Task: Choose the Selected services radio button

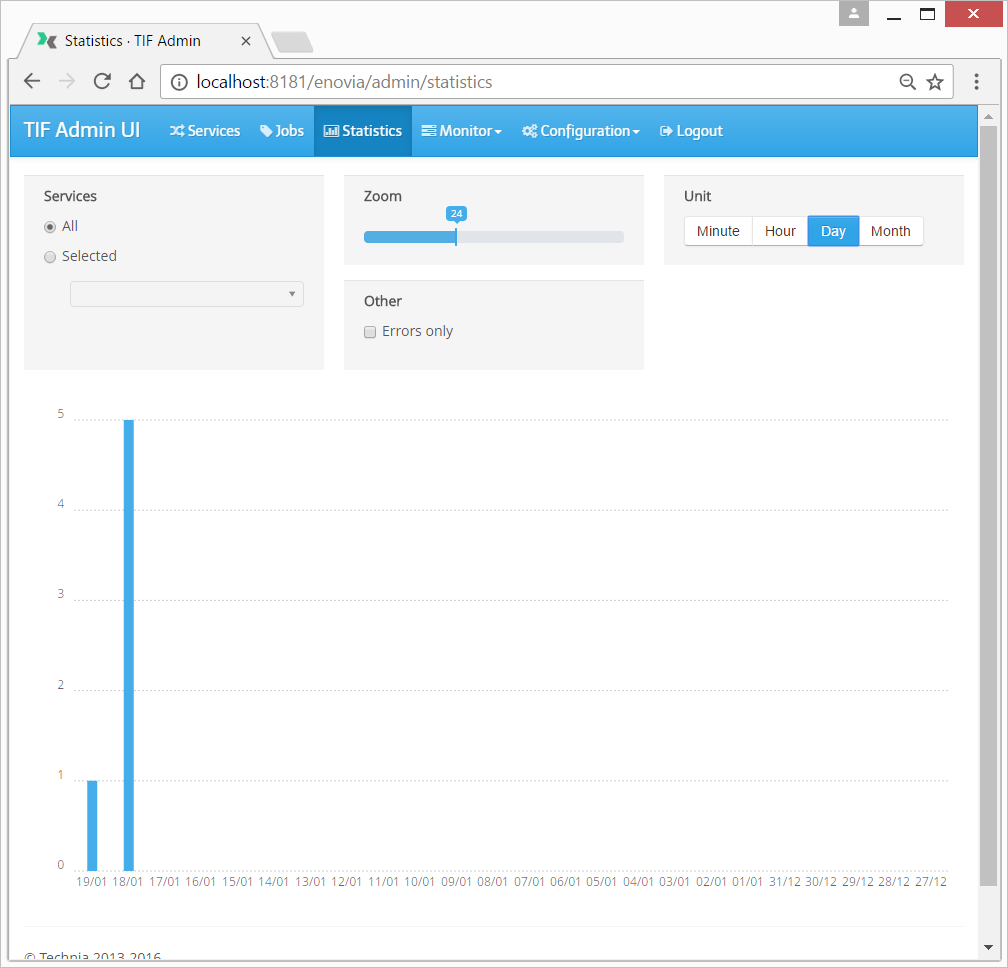Action: pyautogui.click(x=50, y=257)
